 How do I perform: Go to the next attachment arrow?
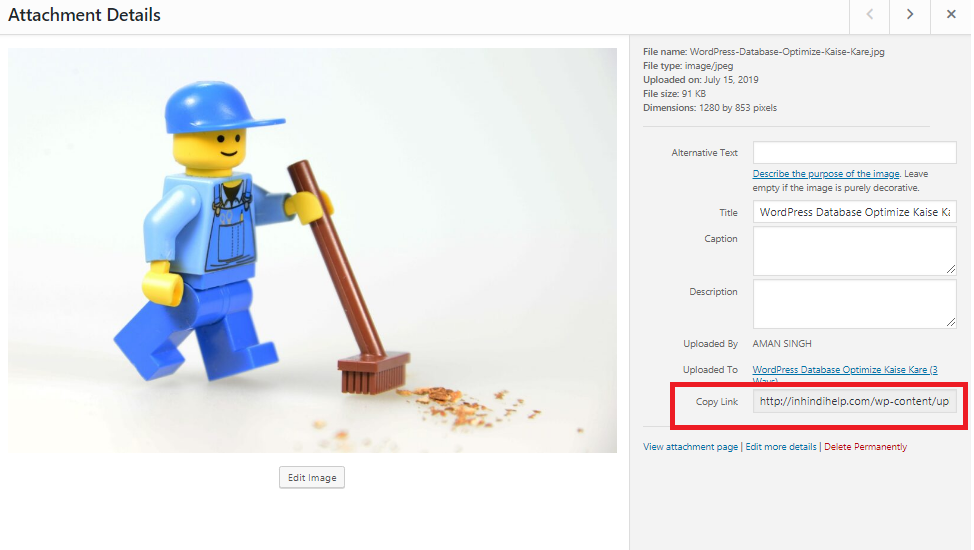(909, 15)
